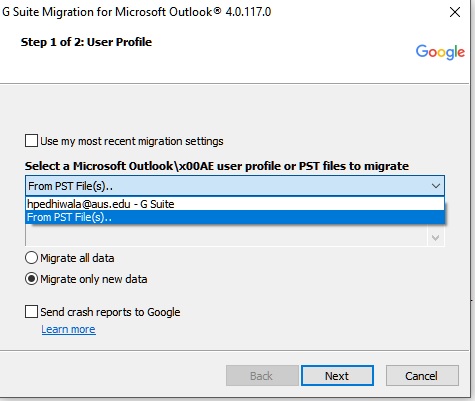The image size is (475, 401).
Task: Open the disabled PST file combo box arrow
Action: point(435,238)
